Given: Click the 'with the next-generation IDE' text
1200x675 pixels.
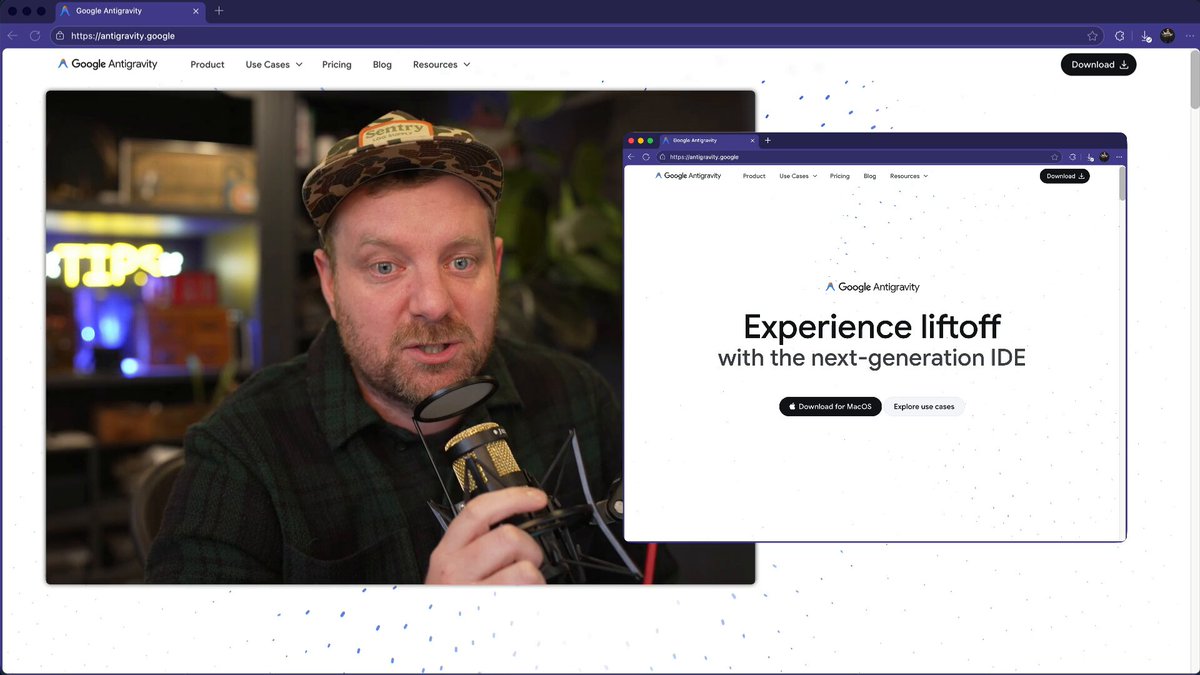Looking at the screenshot, I should coord(872,358).
